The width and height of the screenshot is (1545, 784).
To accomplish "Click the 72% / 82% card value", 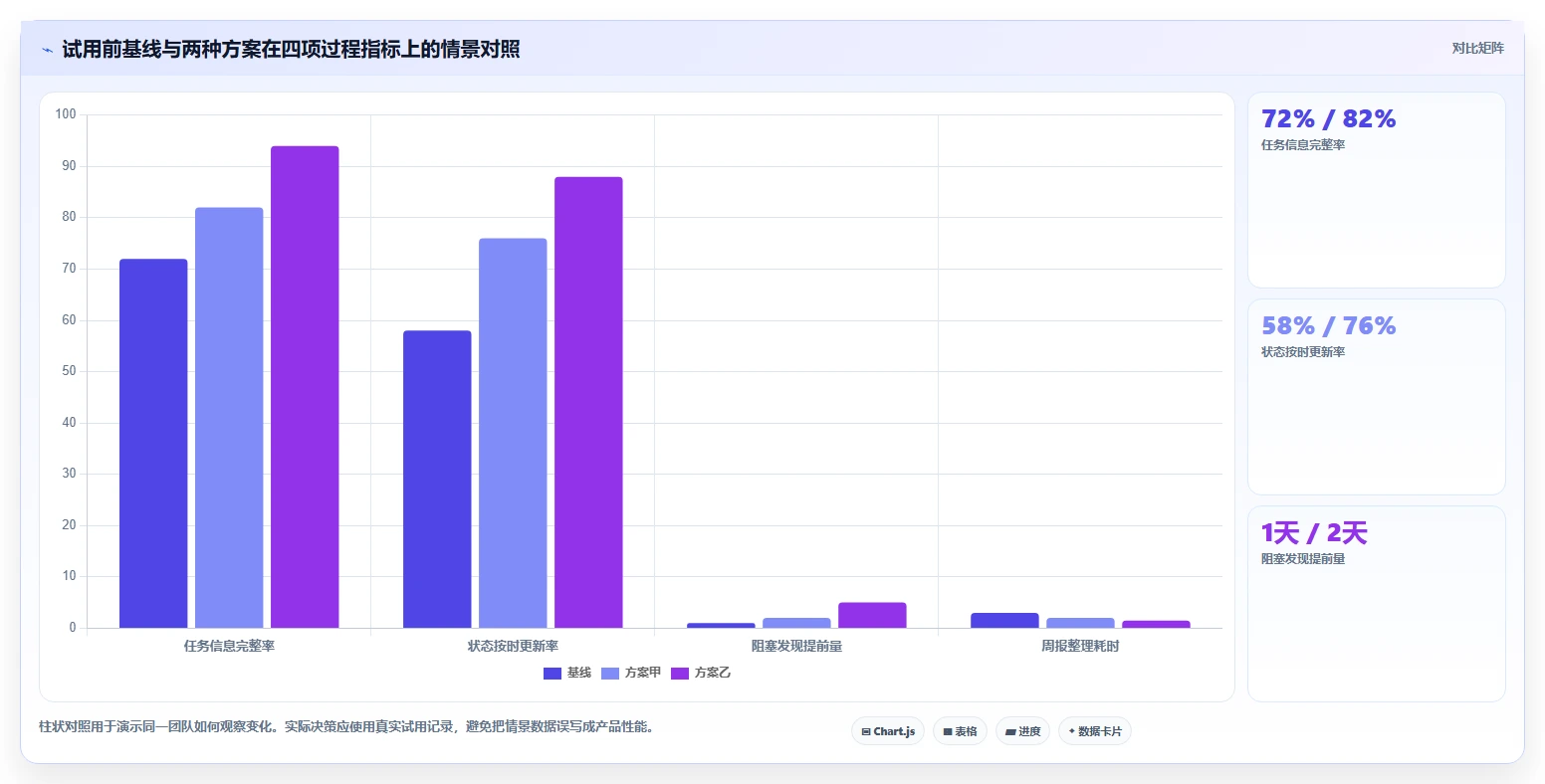I will point(1328,119).
